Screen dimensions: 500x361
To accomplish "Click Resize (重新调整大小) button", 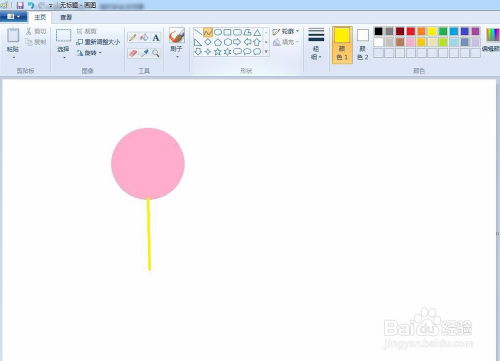I will coord(98,42).
